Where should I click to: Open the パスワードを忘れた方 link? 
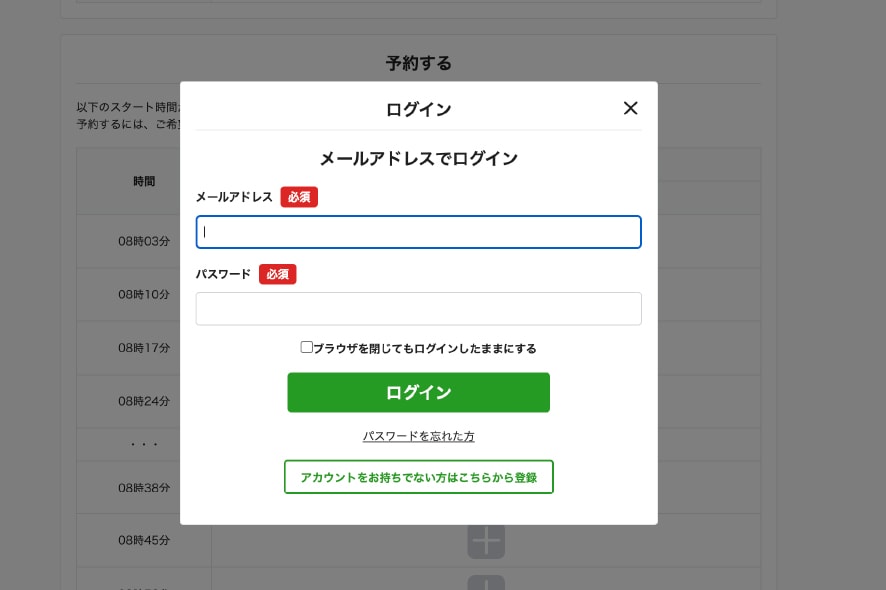pos(418,437)
